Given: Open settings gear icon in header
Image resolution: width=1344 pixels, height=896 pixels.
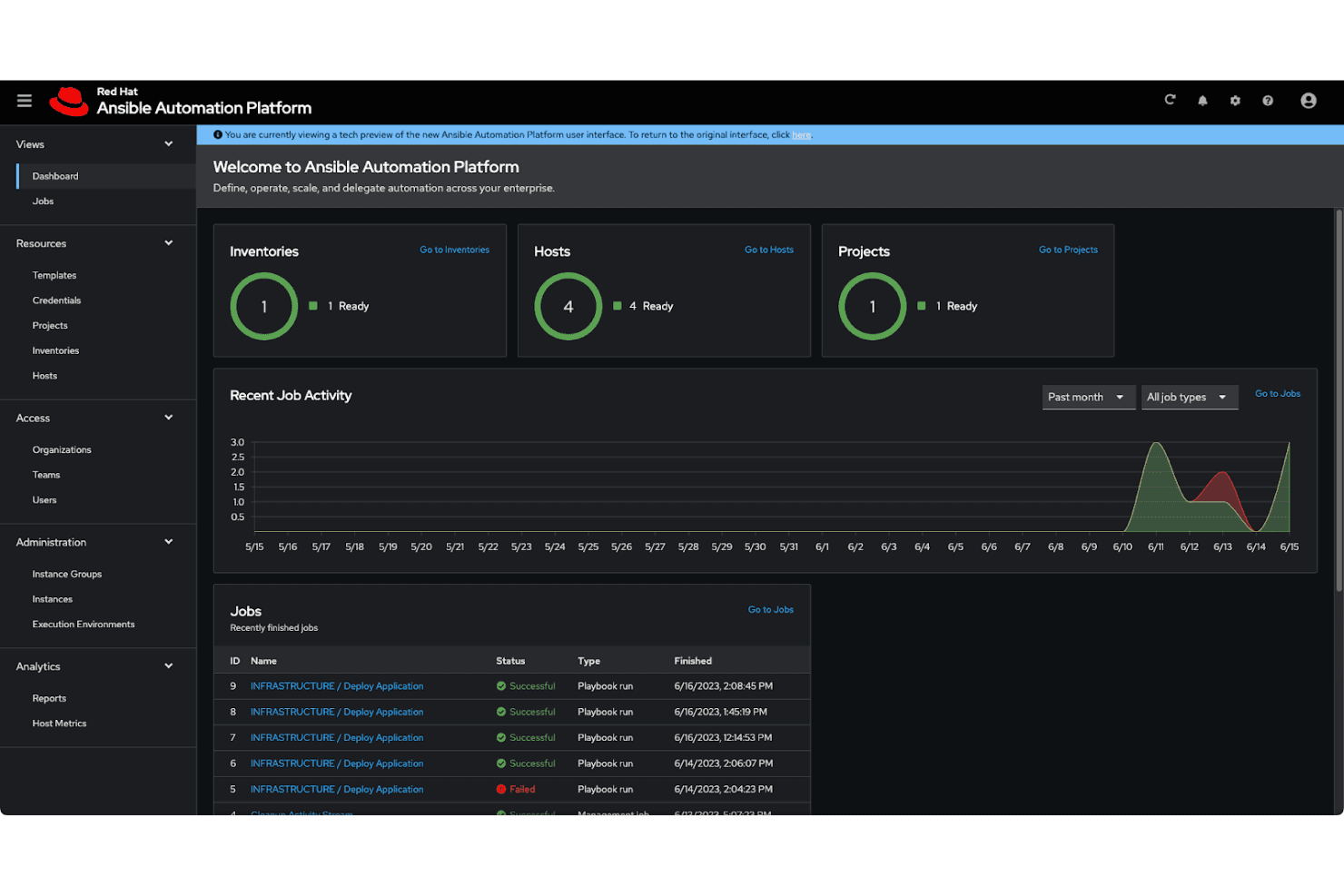Looking at the screenshot, I should [x=1235, y=101].
